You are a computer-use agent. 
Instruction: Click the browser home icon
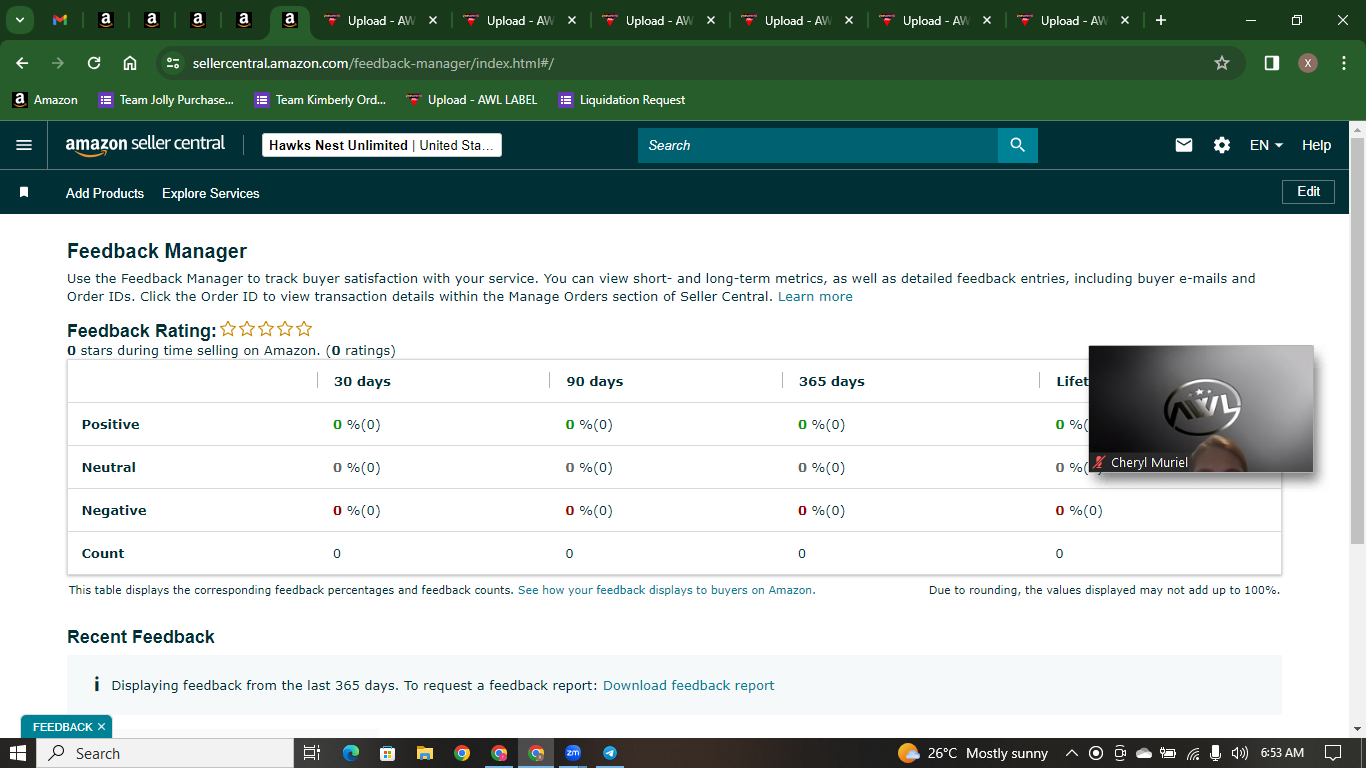[x=130, y=63]
